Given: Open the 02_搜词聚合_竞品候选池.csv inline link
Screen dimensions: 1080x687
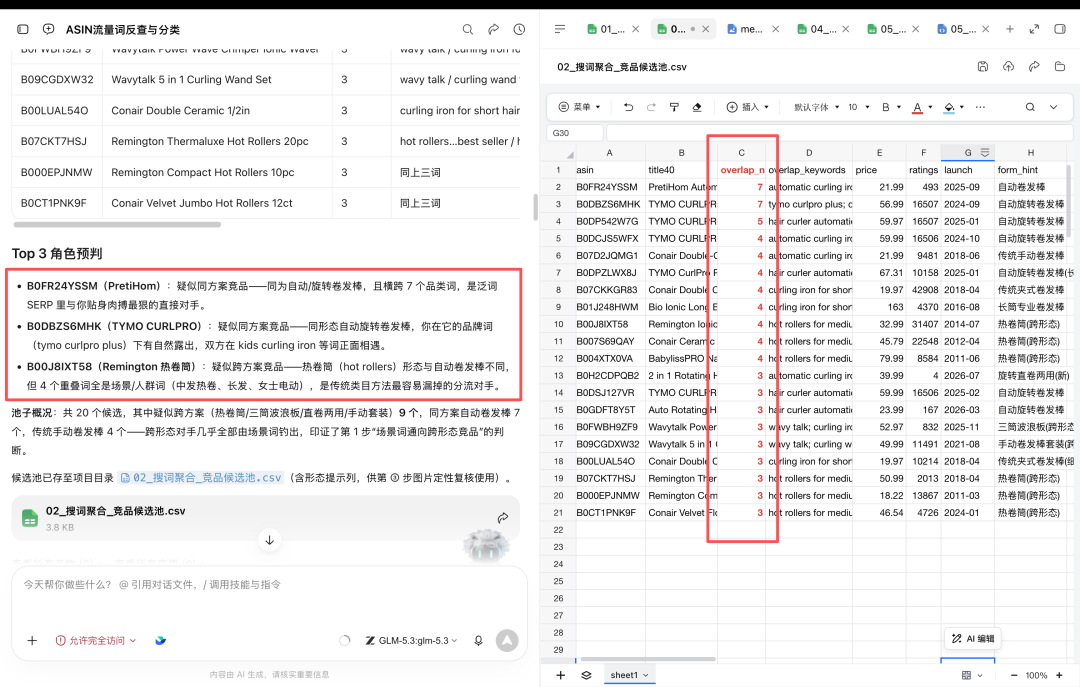Looking at the screenshot, I should coord(201,478).
